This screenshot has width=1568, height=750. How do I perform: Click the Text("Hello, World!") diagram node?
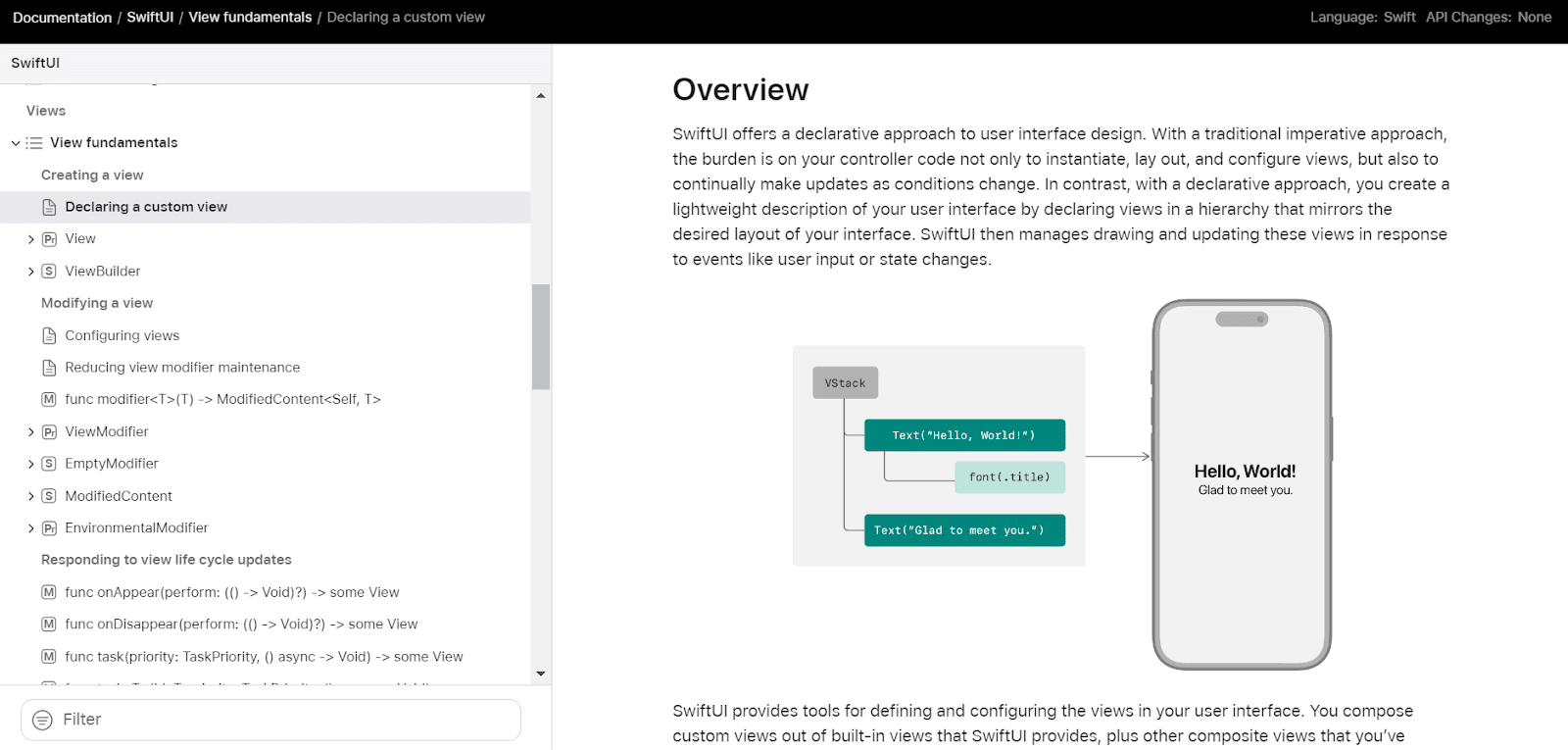964,435
